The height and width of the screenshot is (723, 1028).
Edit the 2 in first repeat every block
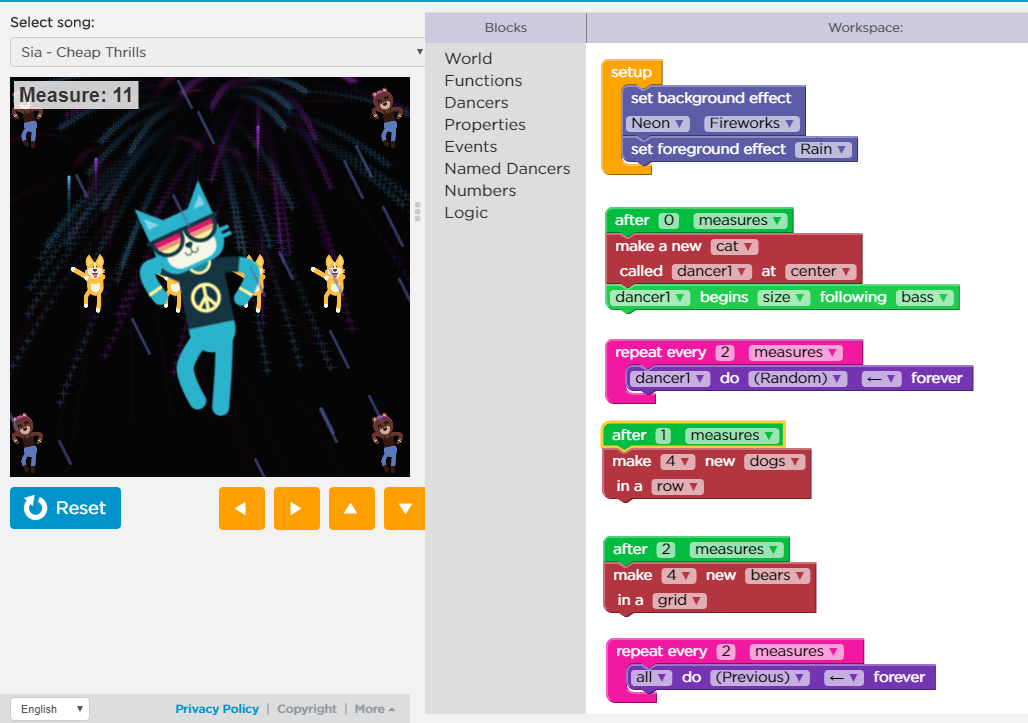pyautogui.click(x=724, y=353)
